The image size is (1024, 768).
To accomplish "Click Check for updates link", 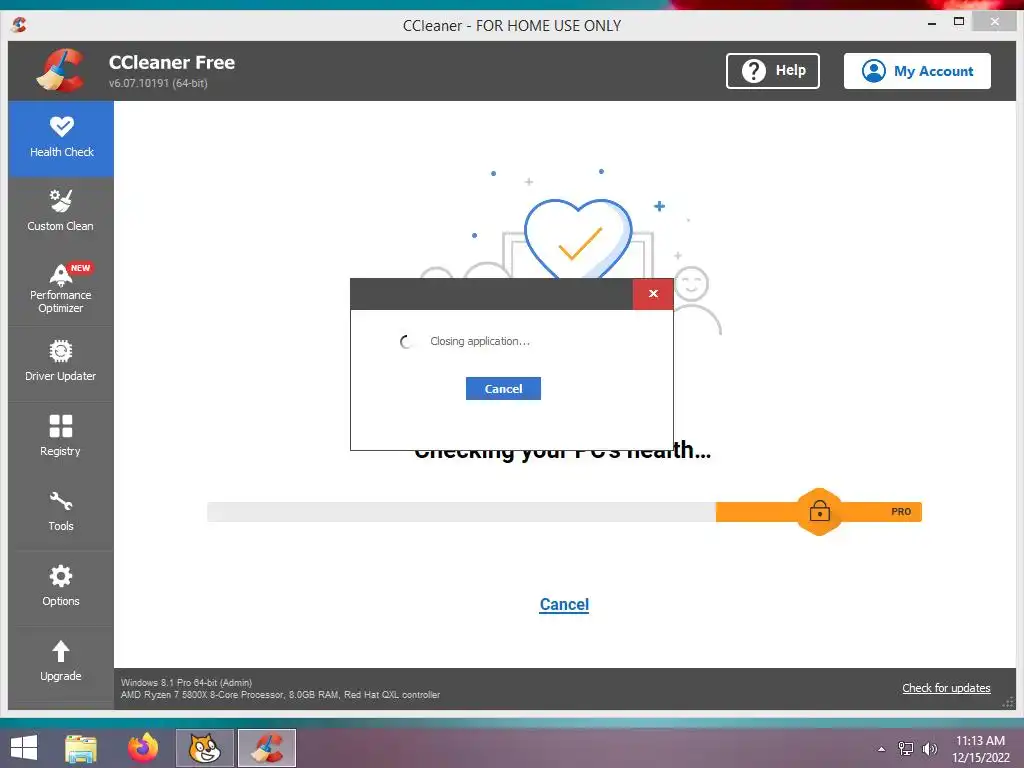I will [x=946, y=688].
